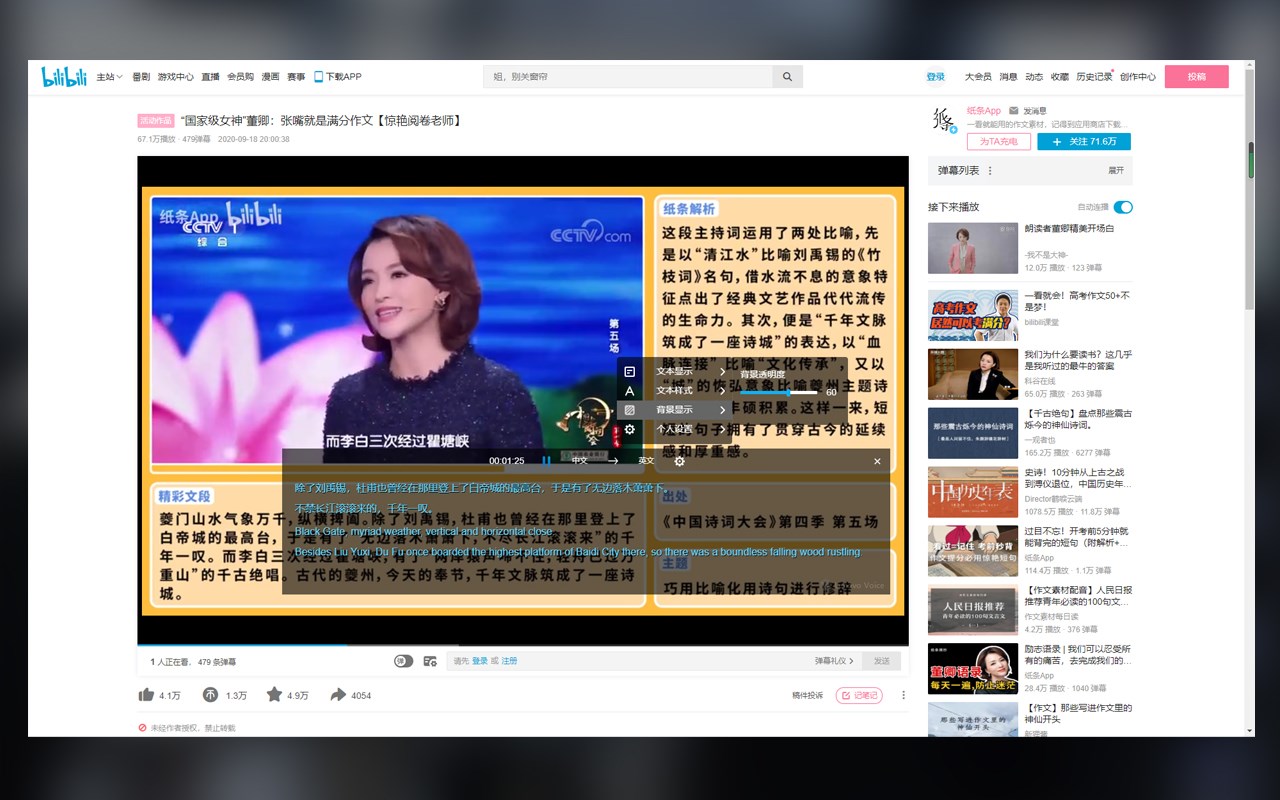The image size is (1280, 800).
Task: Select 英文 as the target language
Action: [x=646, y=461]
